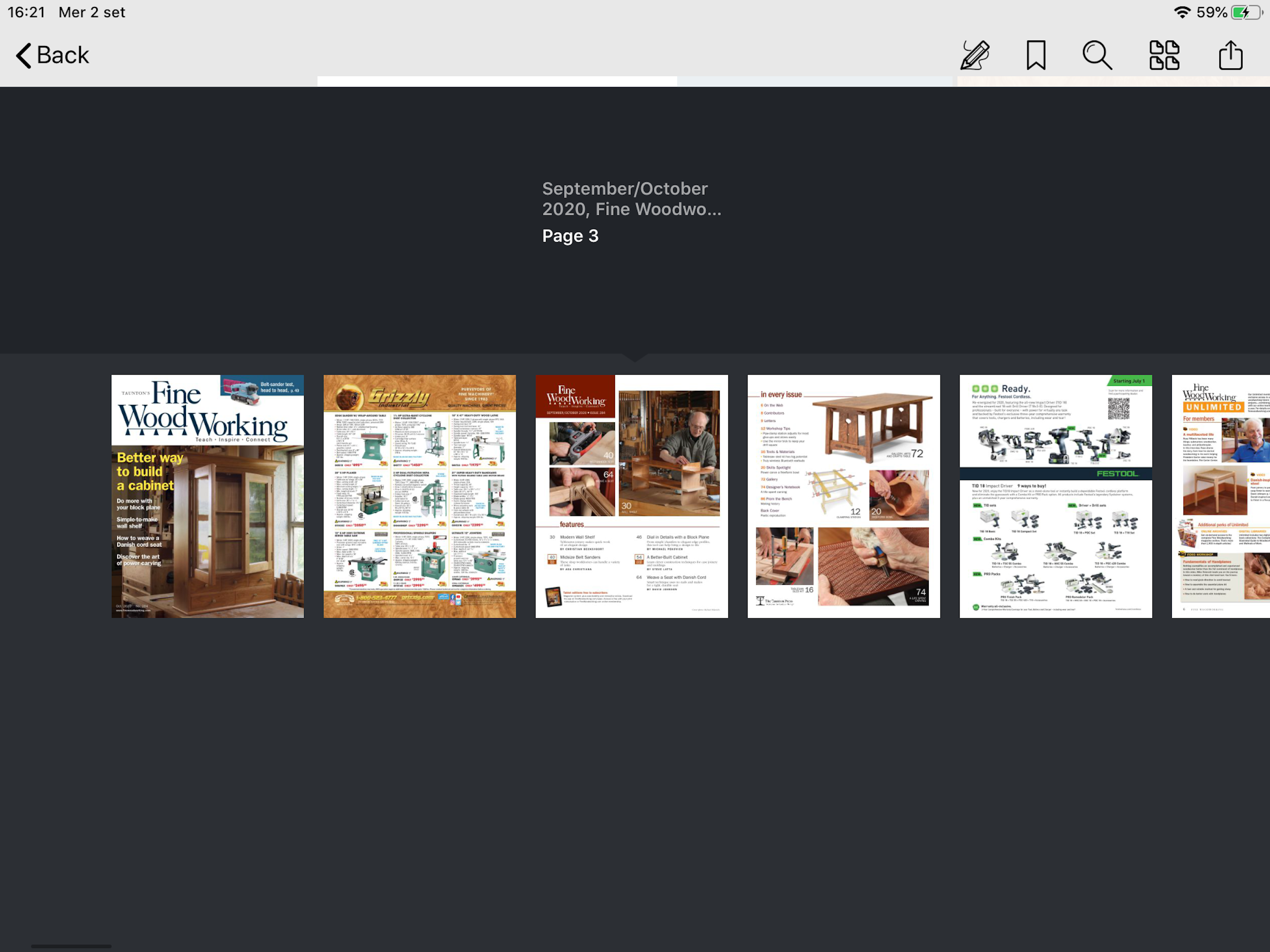This screenshot has height=952, width=1270.
Task: Open the Festool Ready ad thumbnail
Action: click(x=1055, y=496)
